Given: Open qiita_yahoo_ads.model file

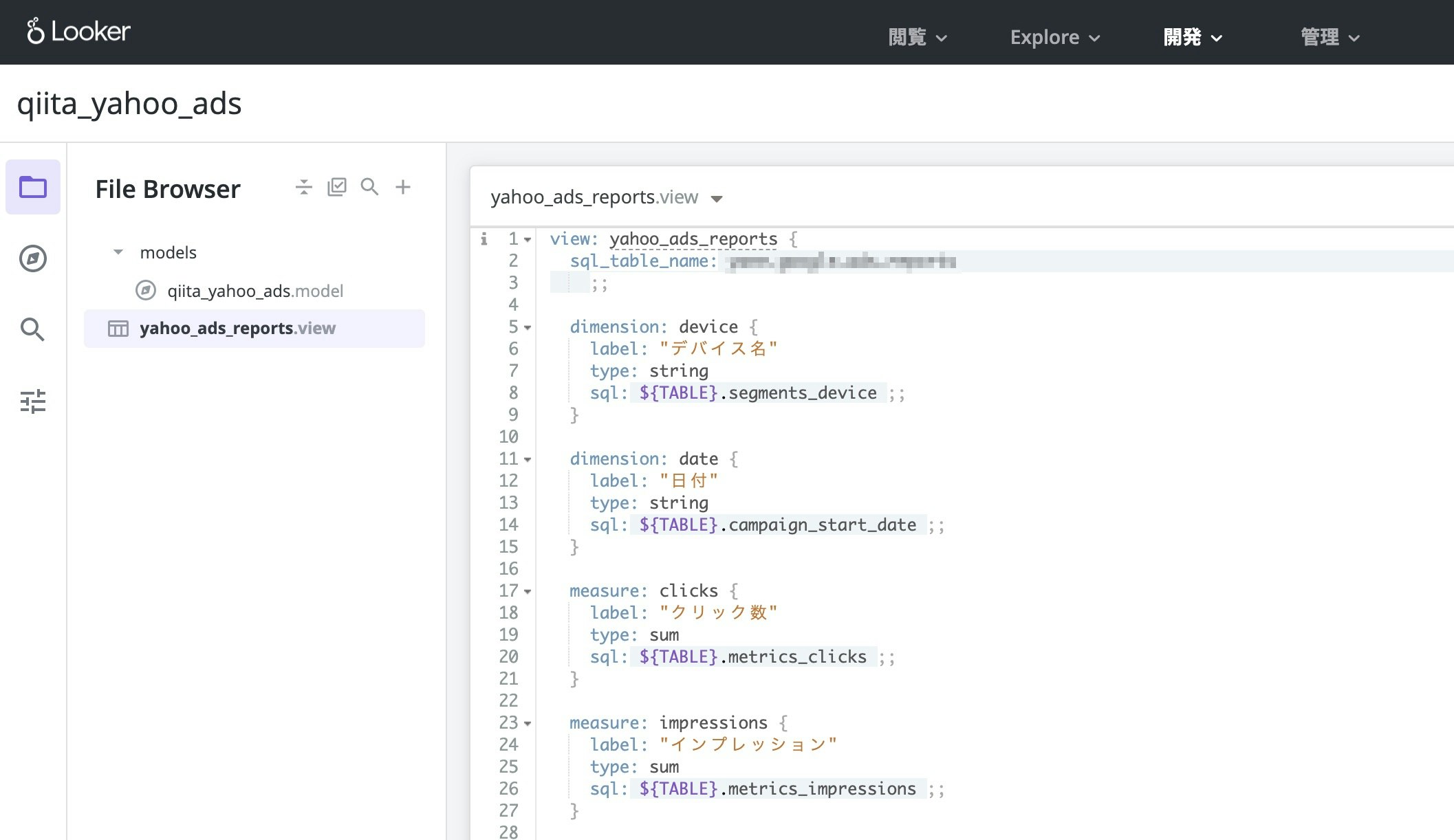Looking at the screenshot, I should (254, 291).
